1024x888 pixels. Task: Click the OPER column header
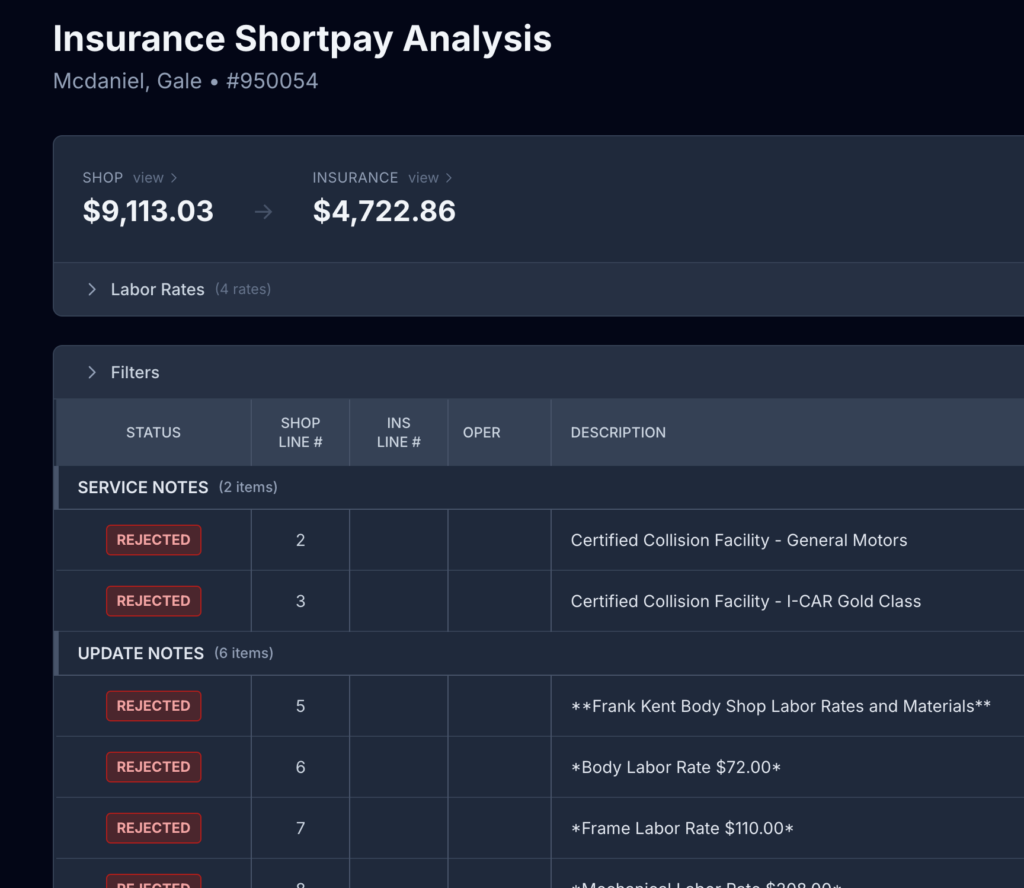(x=481, y=433)
